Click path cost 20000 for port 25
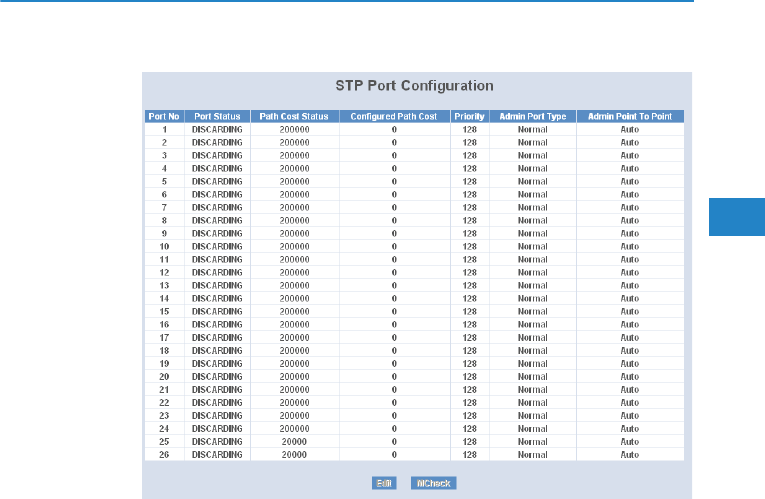765x499 pixels. pyautogui.click(x=294, y=441)
